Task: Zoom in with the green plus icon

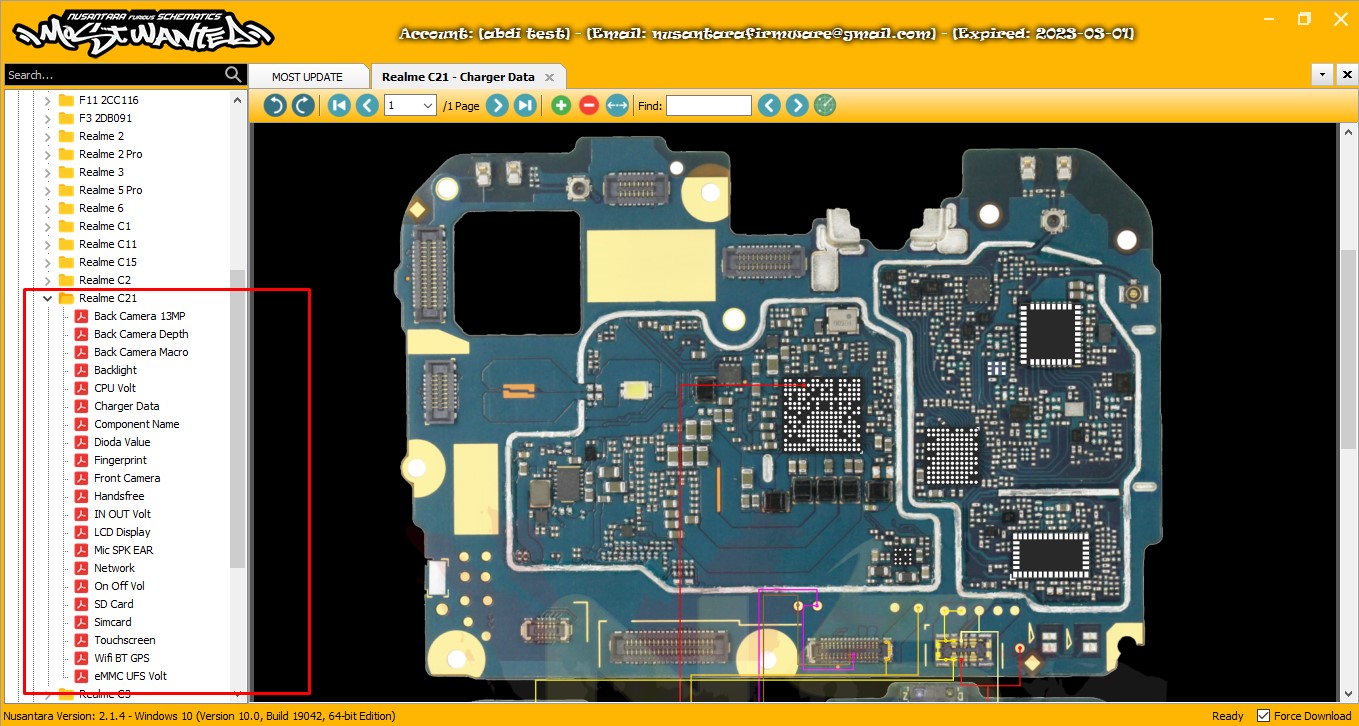Action: [561, 105]
